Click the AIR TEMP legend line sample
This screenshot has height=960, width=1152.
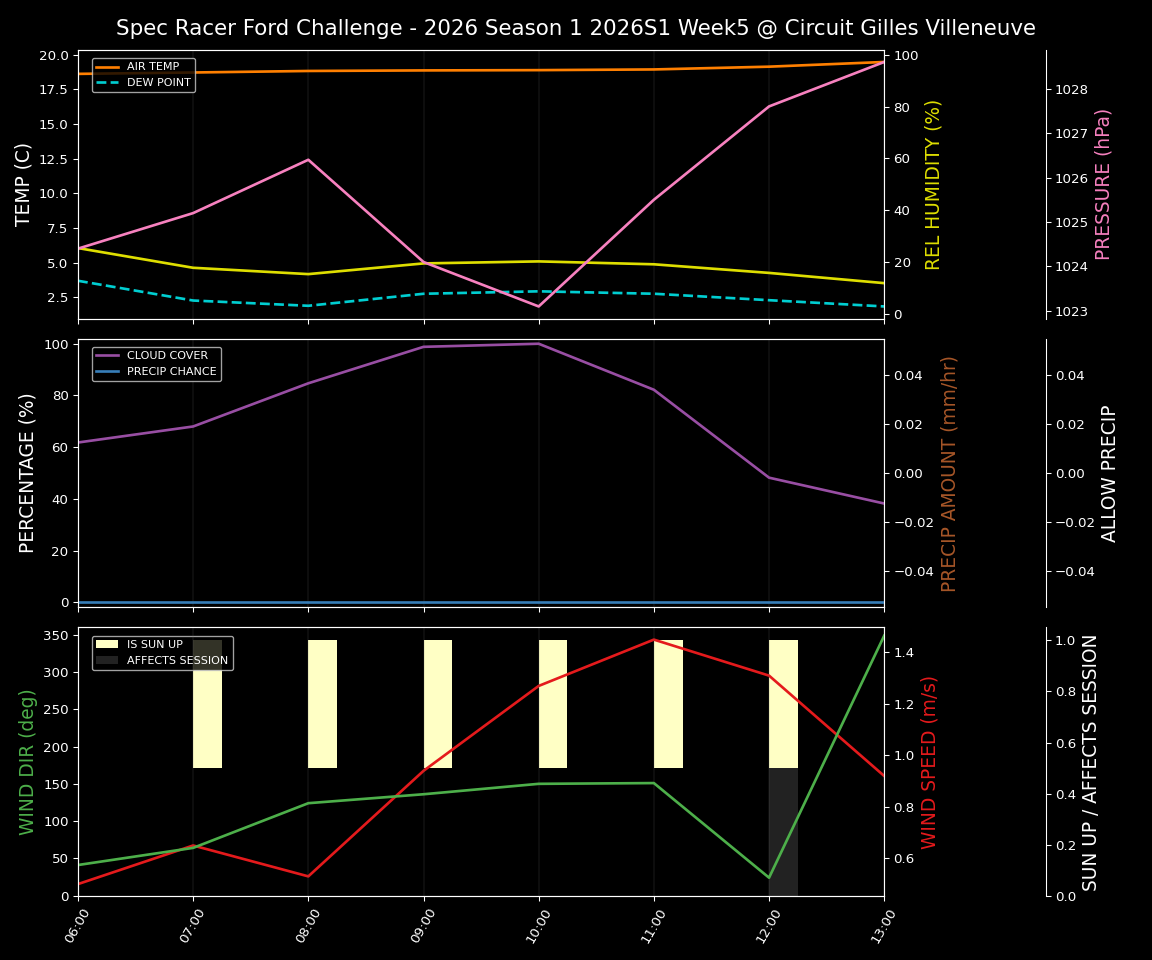pyautogui.click(x=106, y=66)
